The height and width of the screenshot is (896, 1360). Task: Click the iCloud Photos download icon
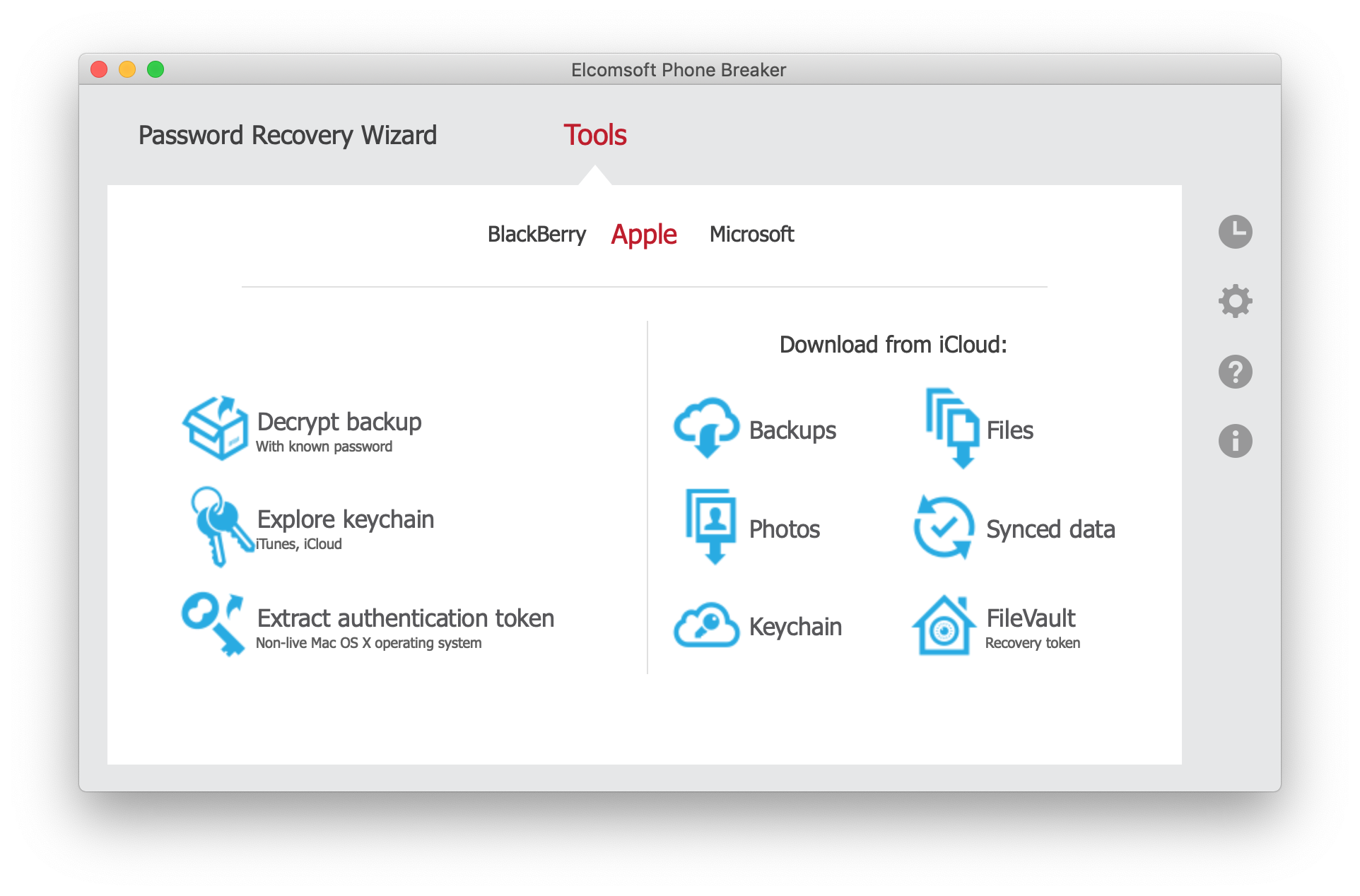coord(711,526)
